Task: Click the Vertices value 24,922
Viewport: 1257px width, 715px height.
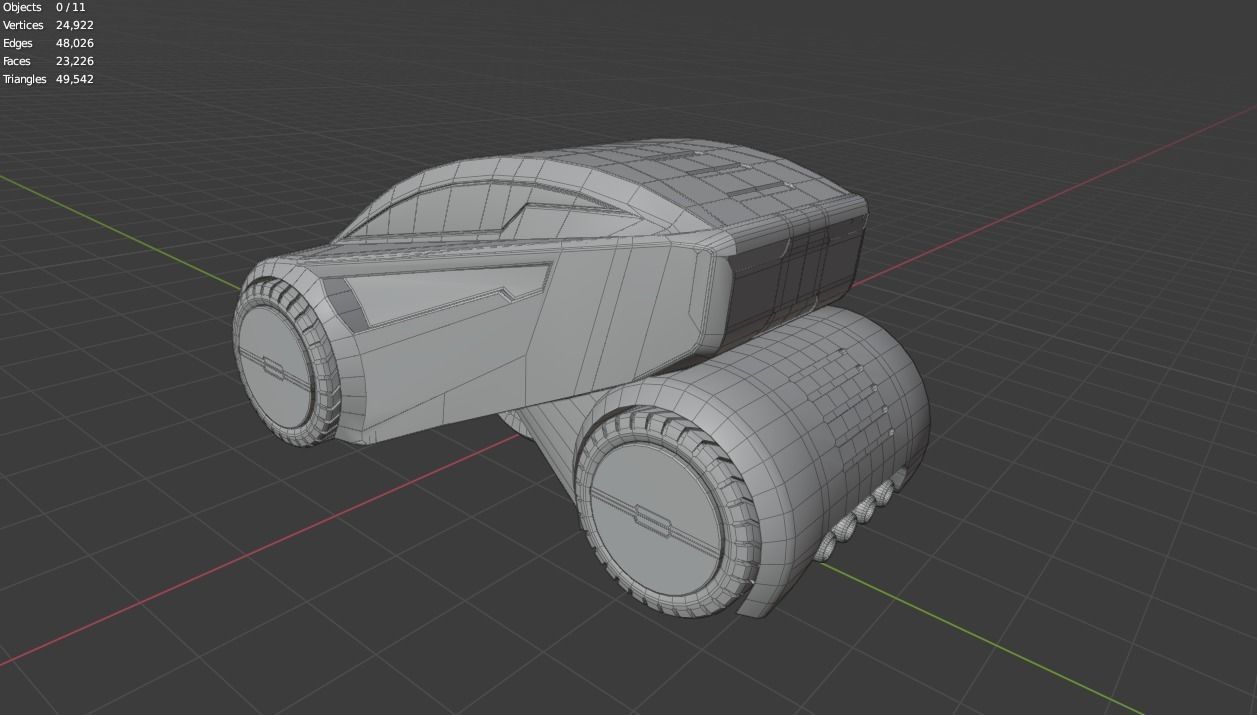Action: 75,25
